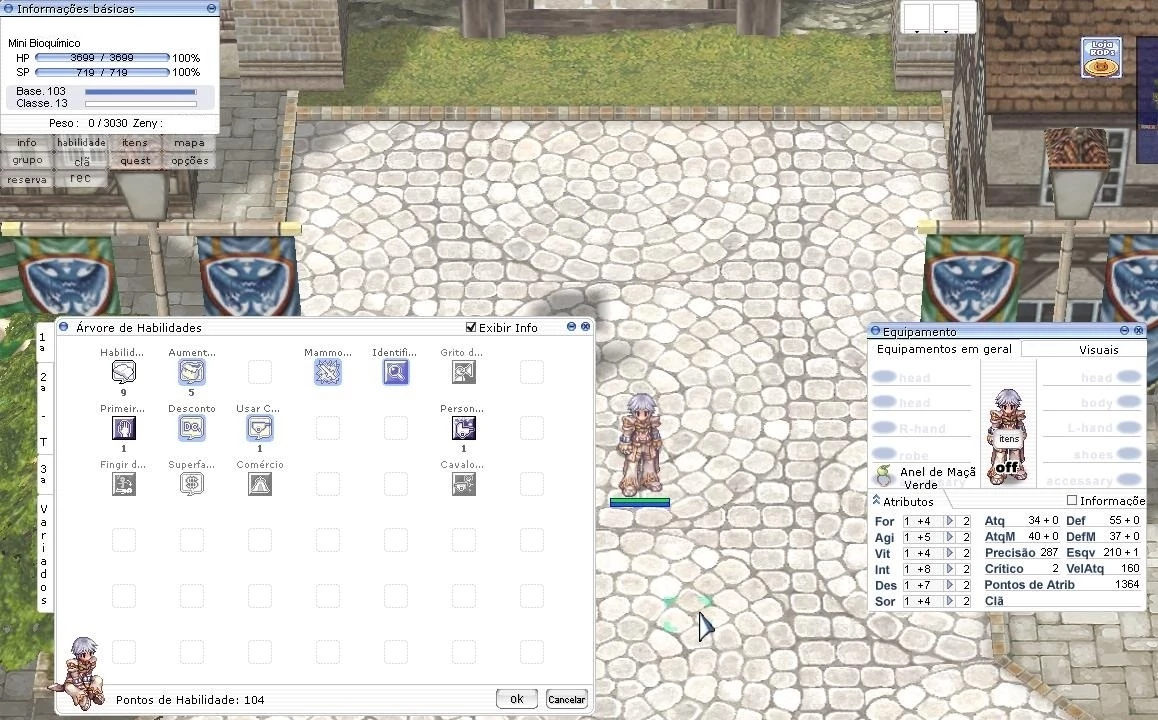Click the SP bar
This screenshot has width=1158, height=720.
click(x=102, y=72)
